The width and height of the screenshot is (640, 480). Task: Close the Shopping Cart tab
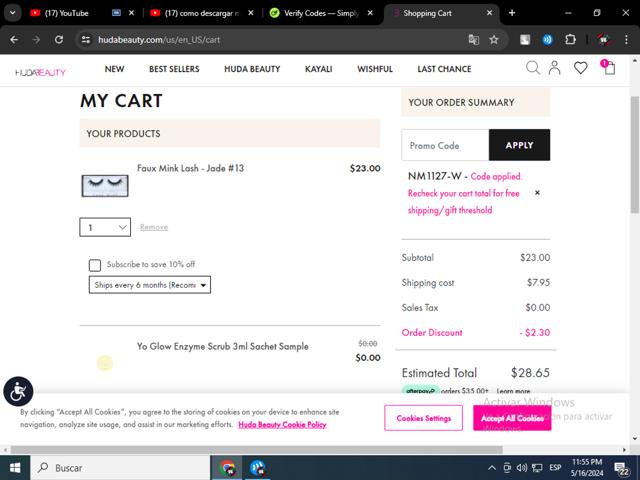point(489,13)
